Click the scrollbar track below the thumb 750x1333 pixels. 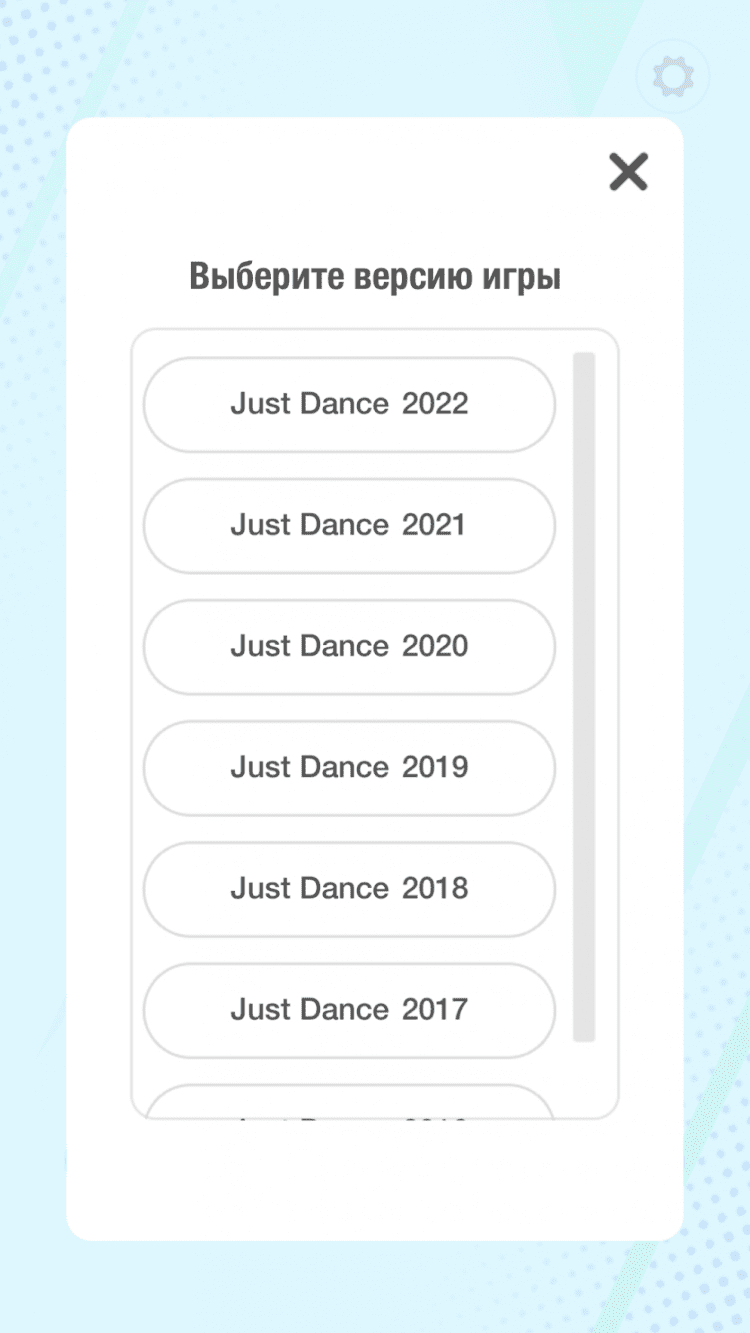pyautogui.click(x=584, y=1078)
